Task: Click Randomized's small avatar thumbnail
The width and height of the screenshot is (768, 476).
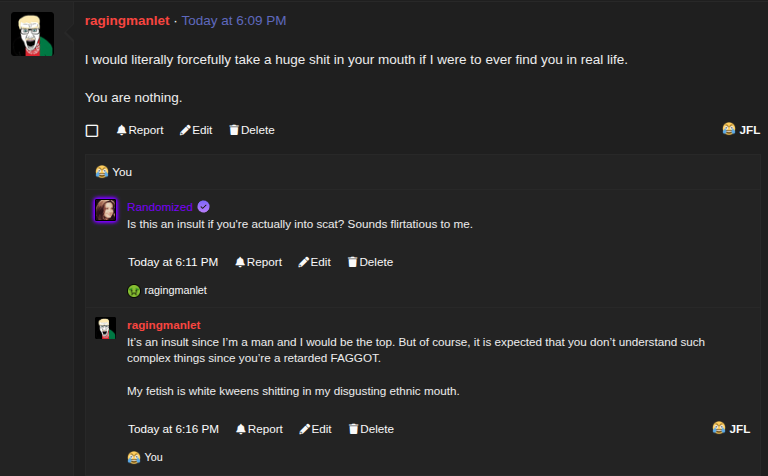Action: tap(106, 210)
